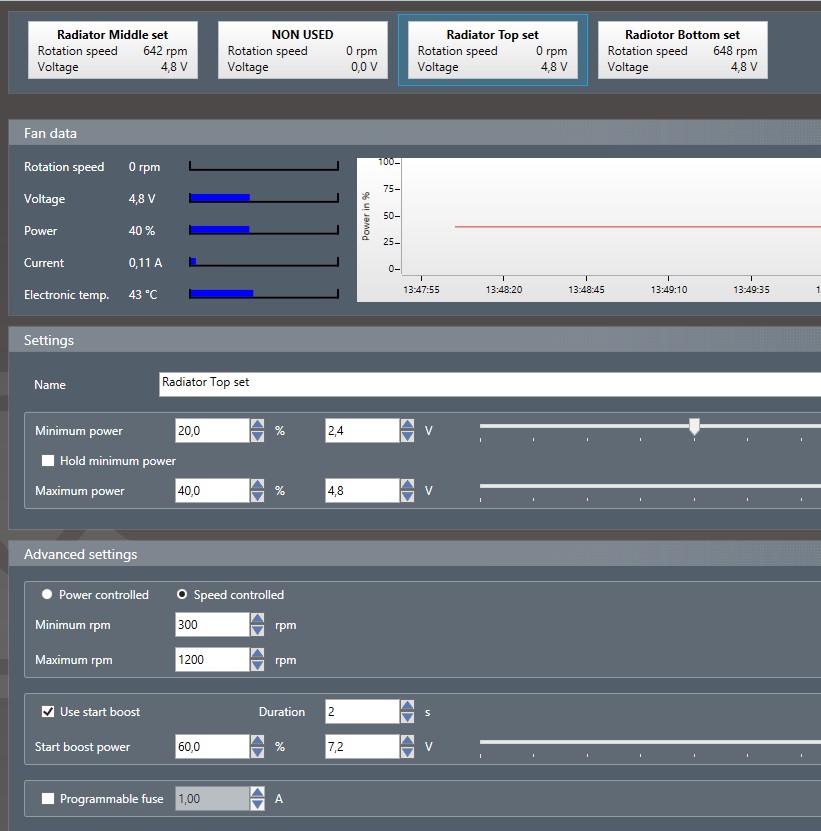The height and width of the screenshot is (831, 821).
Task: Enable the Programmable fuse checkbox
Action: [47, 799]
